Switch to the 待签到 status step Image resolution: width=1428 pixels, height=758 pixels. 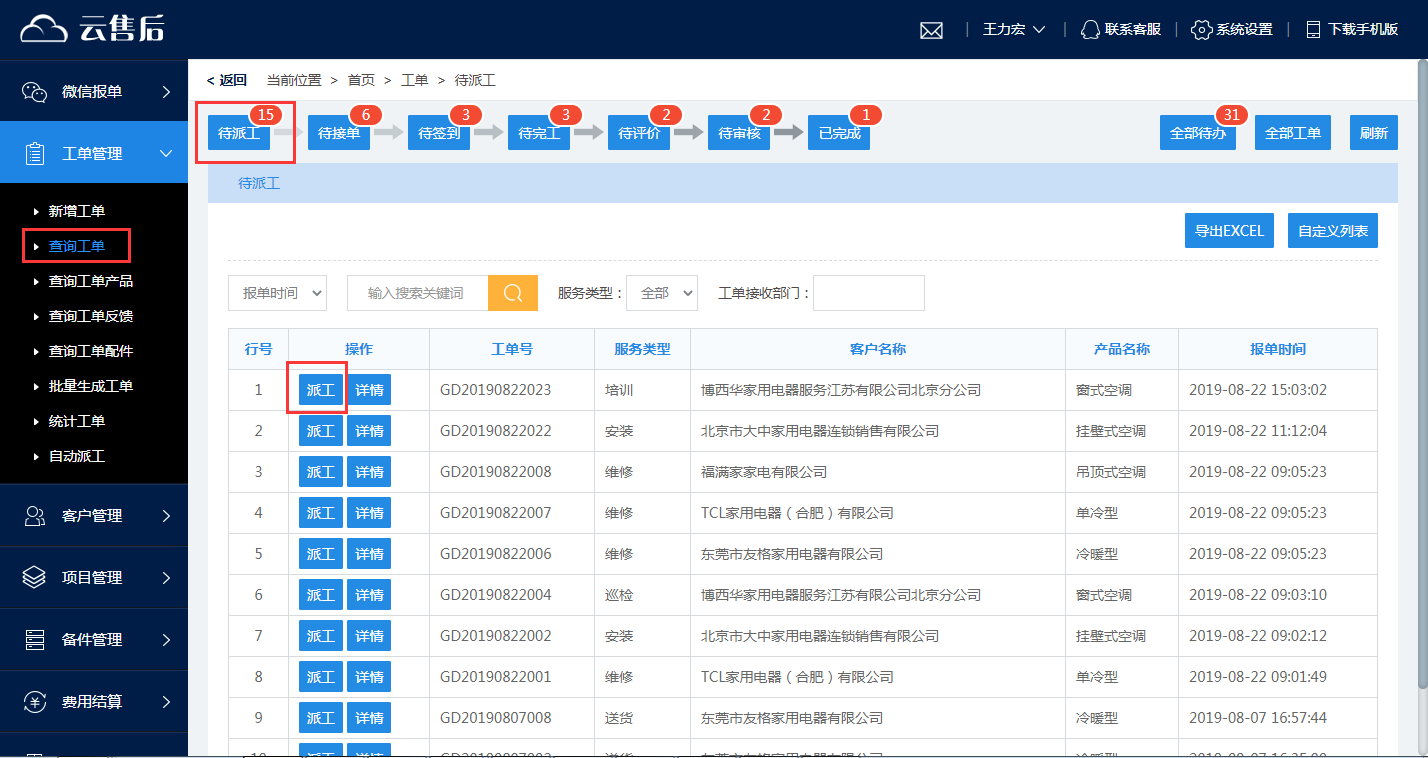pos(439,133)
